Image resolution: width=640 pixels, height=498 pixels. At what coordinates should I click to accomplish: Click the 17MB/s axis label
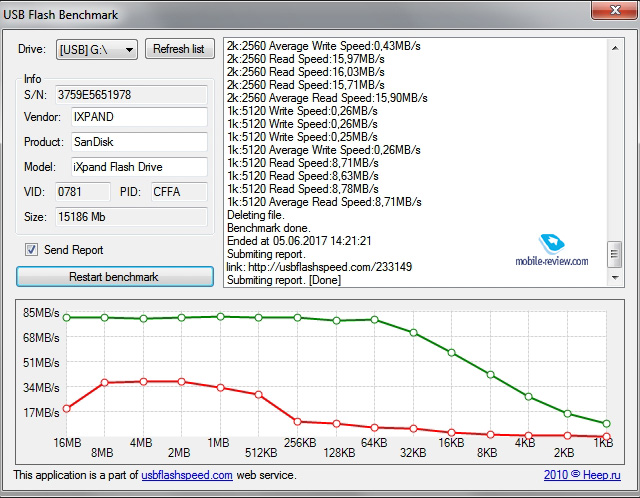click(41, 413)
